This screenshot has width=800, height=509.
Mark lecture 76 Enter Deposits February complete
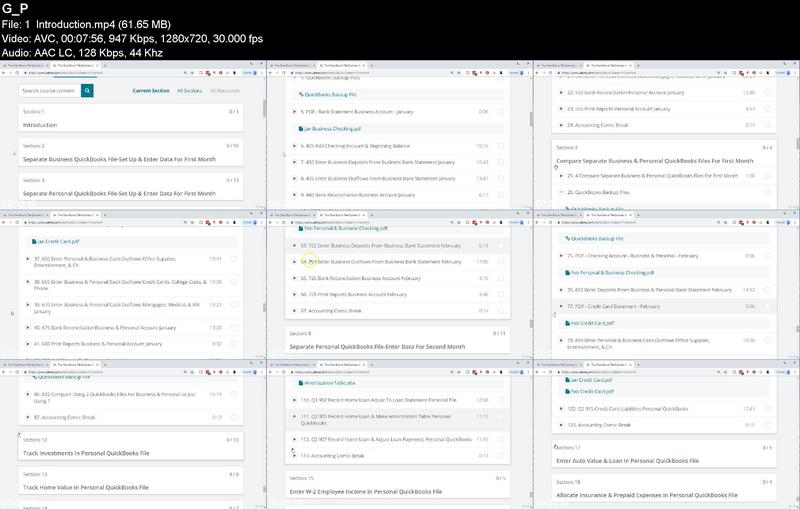767,290
